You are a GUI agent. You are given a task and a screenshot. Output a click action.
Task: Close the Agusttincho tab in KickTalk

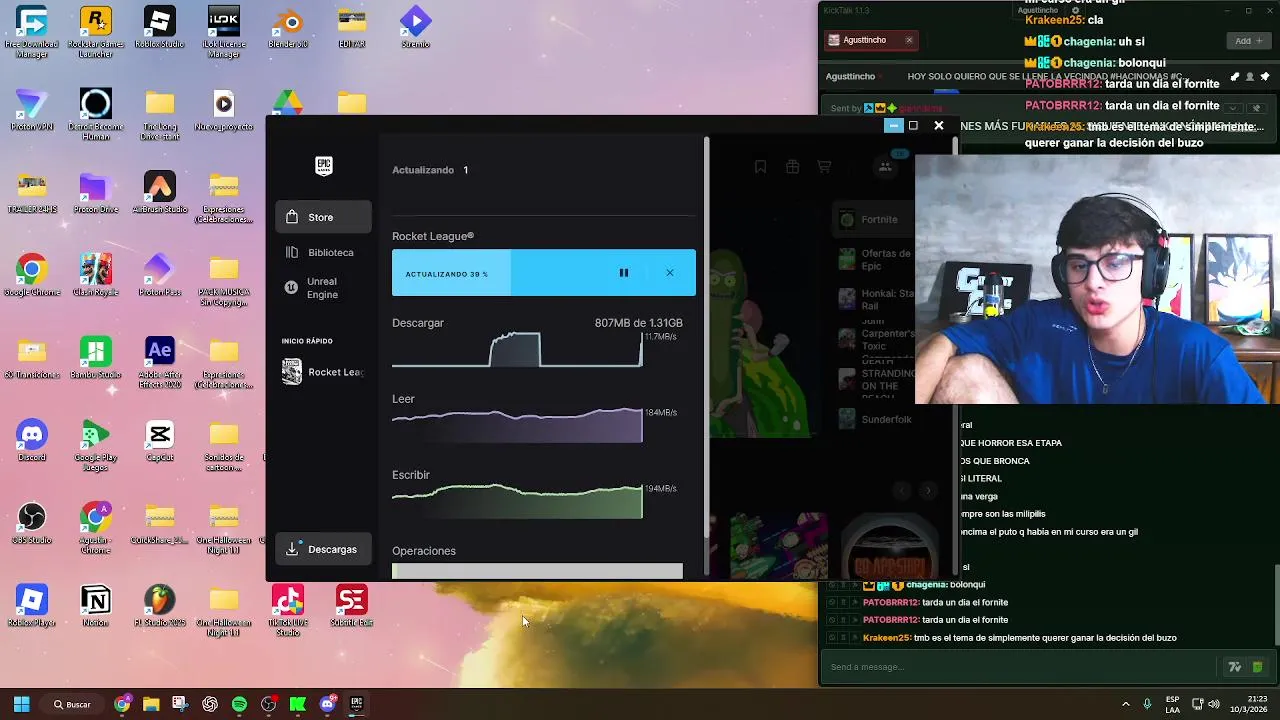pos(909,40)
